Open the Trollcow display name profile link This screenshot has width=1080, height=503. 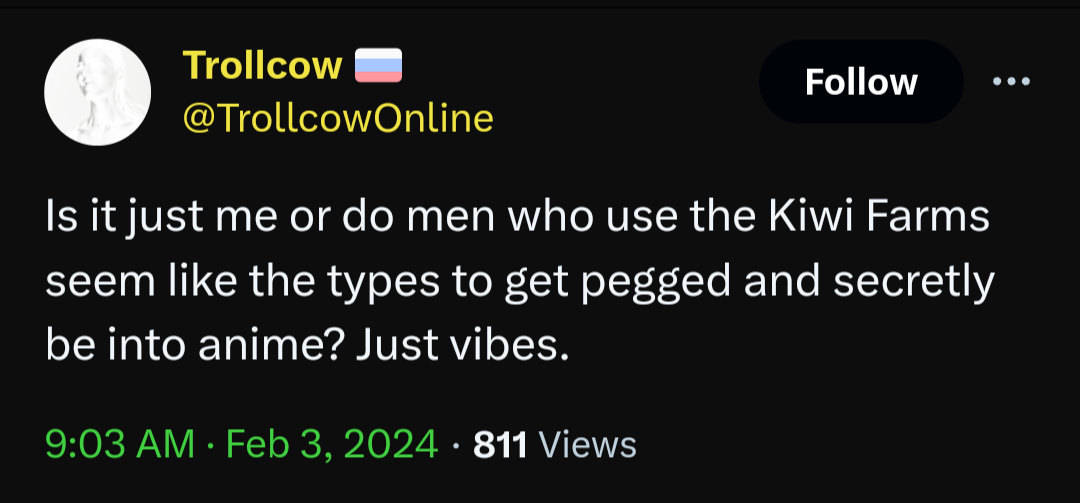[262, 66]
